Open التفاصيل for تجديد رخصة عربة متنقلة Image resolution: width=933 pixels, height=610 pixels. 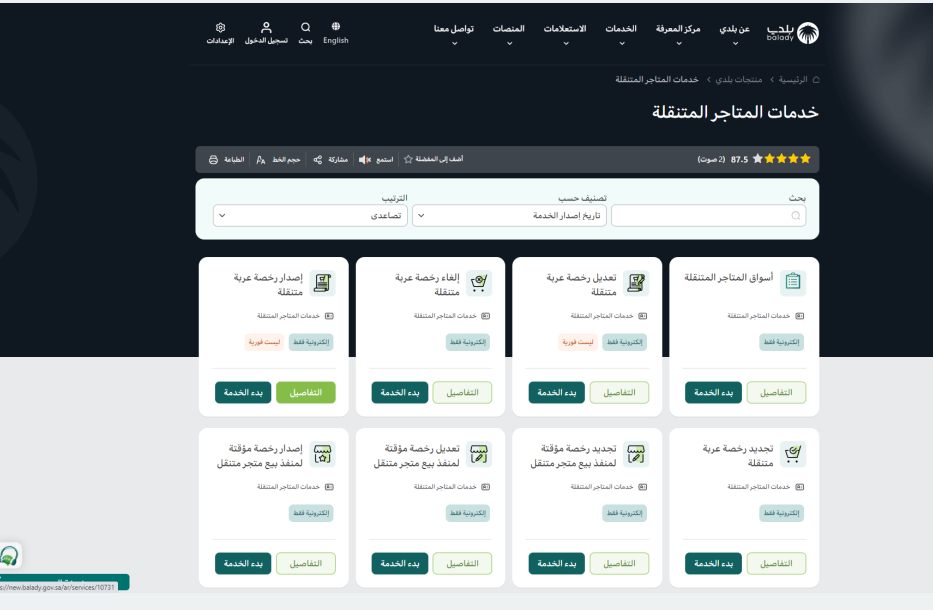(776, 564)
